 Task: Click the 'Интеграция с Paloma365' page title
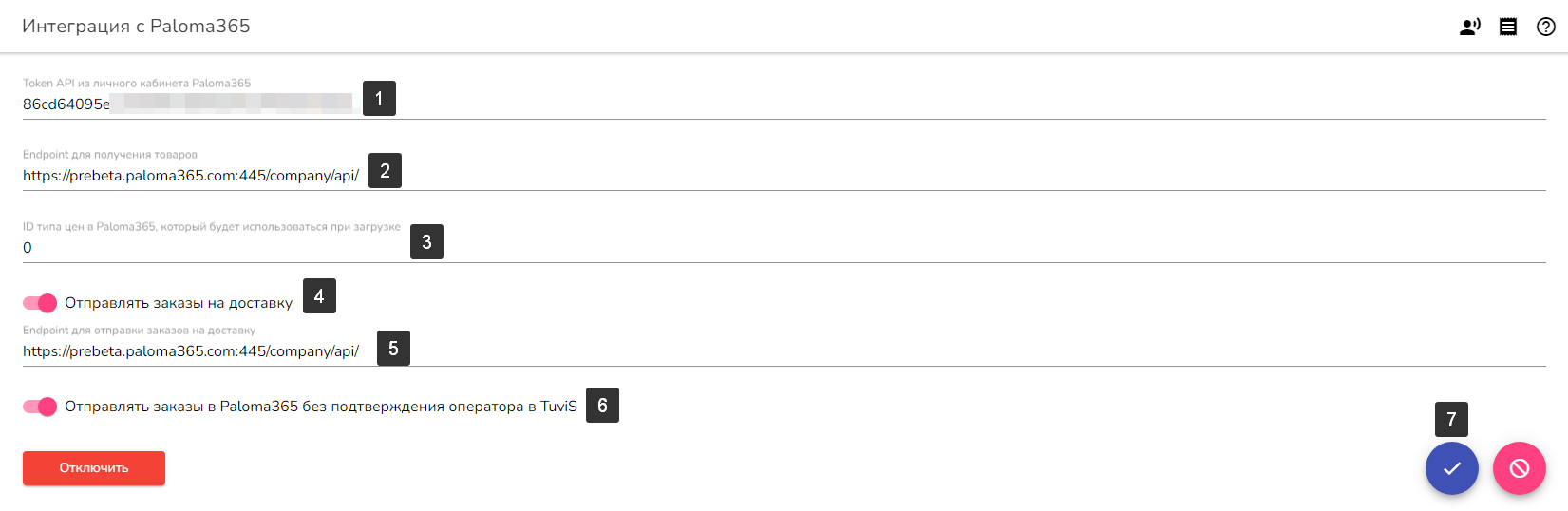click(x=136, y=27)
